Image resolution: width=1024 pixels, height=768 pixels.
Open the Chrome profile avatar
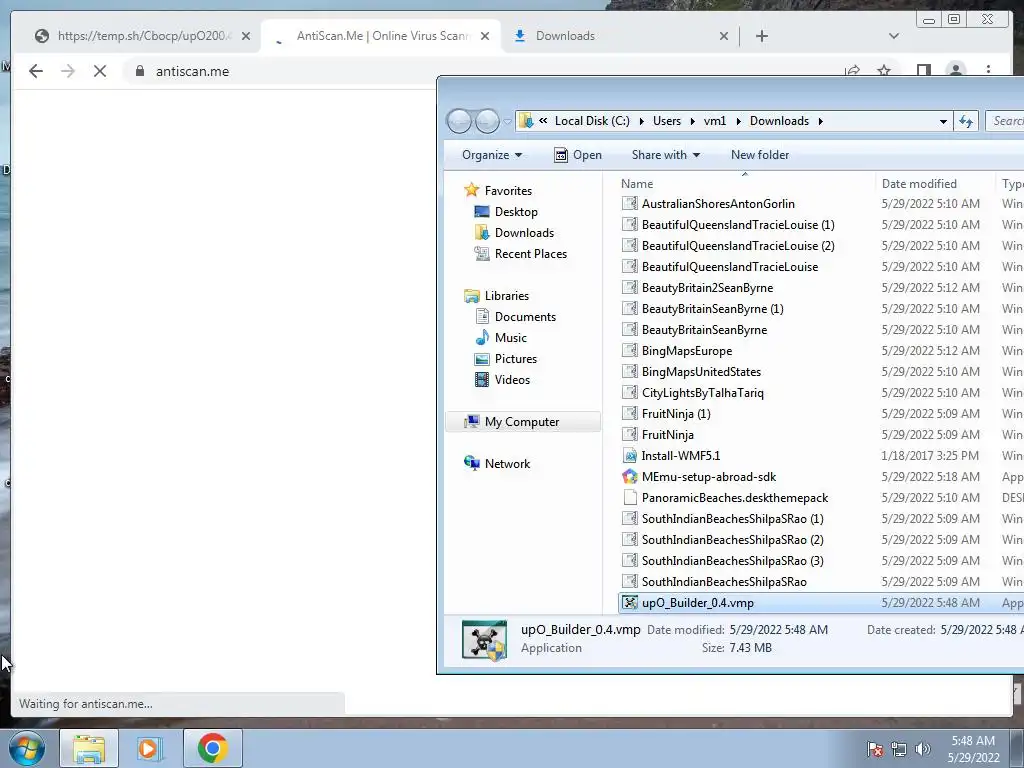coord(955,71)
